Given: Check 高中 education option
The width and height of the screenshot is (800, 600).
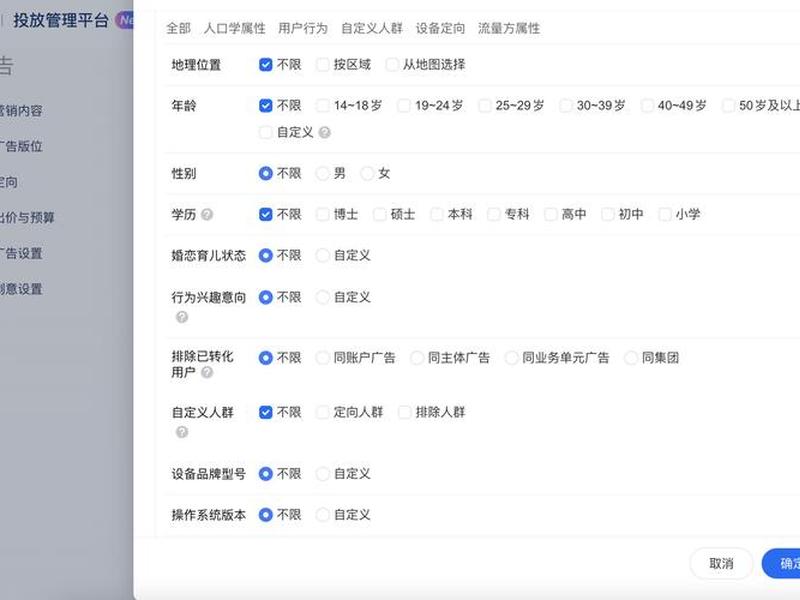Looking at the screenshot, I should click(x=551, y=214).
